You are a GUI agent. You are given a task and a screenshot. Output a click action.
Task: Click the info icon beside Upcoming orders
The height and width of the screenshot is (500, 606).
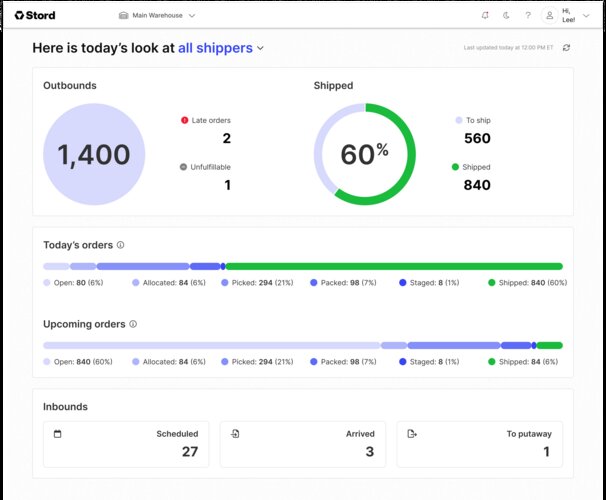(x=133, y=324)
